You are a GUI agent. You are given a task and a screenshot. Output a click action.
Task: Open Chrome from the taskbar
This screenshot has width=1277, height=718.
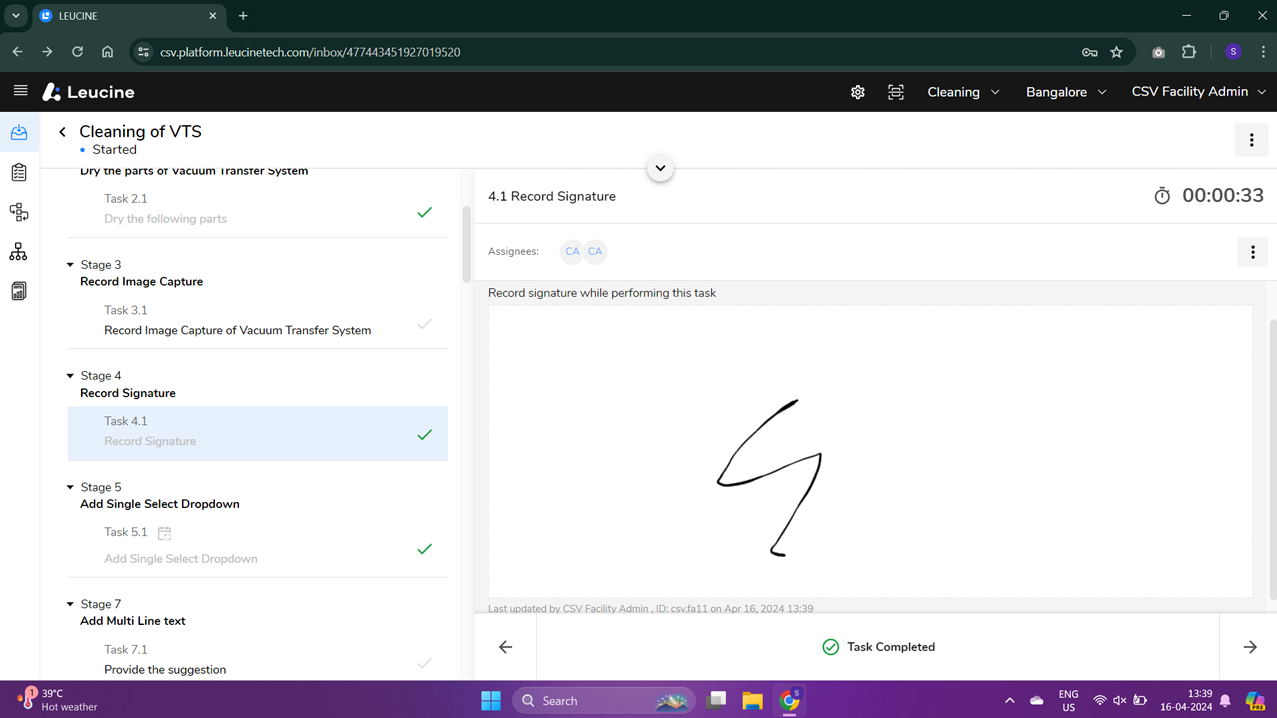coord(789,700)
